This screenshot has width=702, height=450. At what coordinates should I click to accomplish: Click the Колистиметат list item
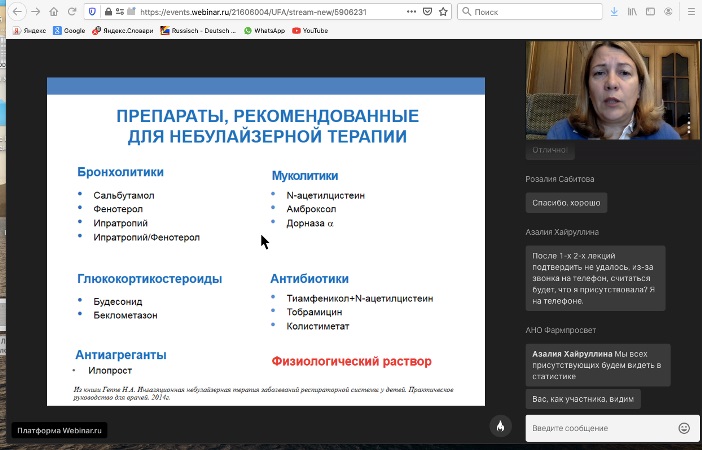click(318, 326)
